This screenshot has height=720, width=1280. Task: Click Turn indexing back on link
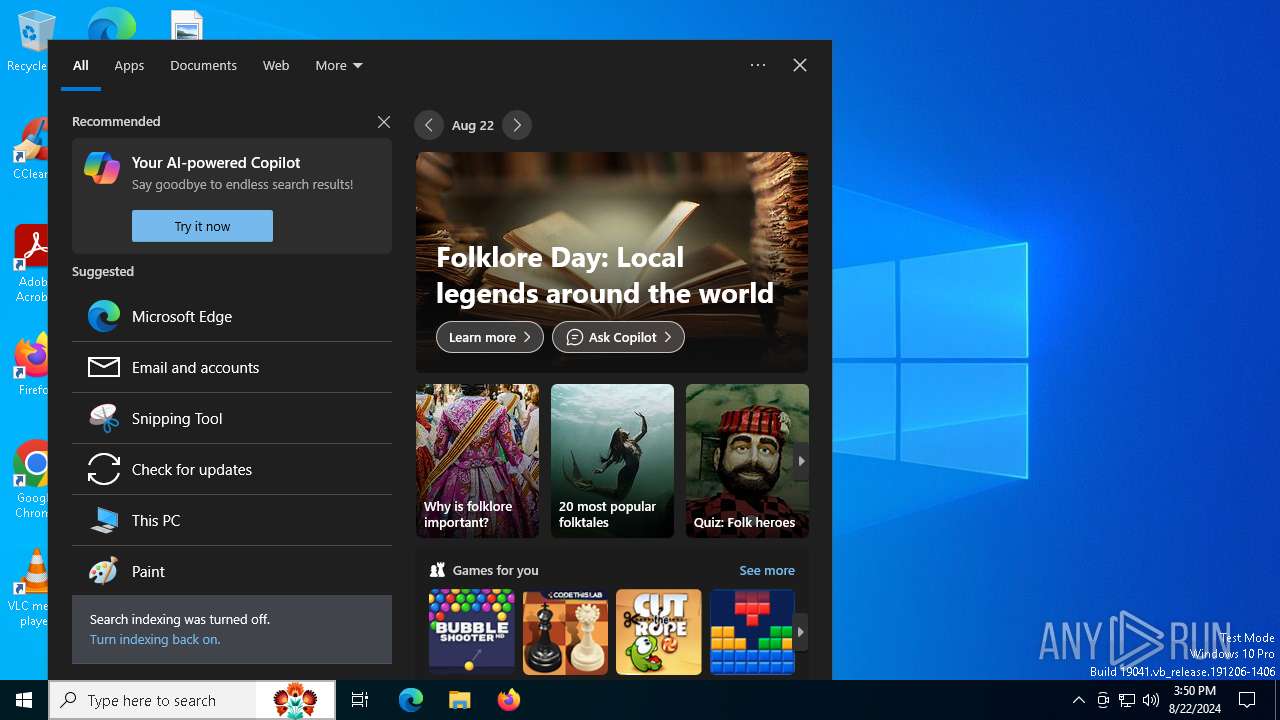click(155, 639)
